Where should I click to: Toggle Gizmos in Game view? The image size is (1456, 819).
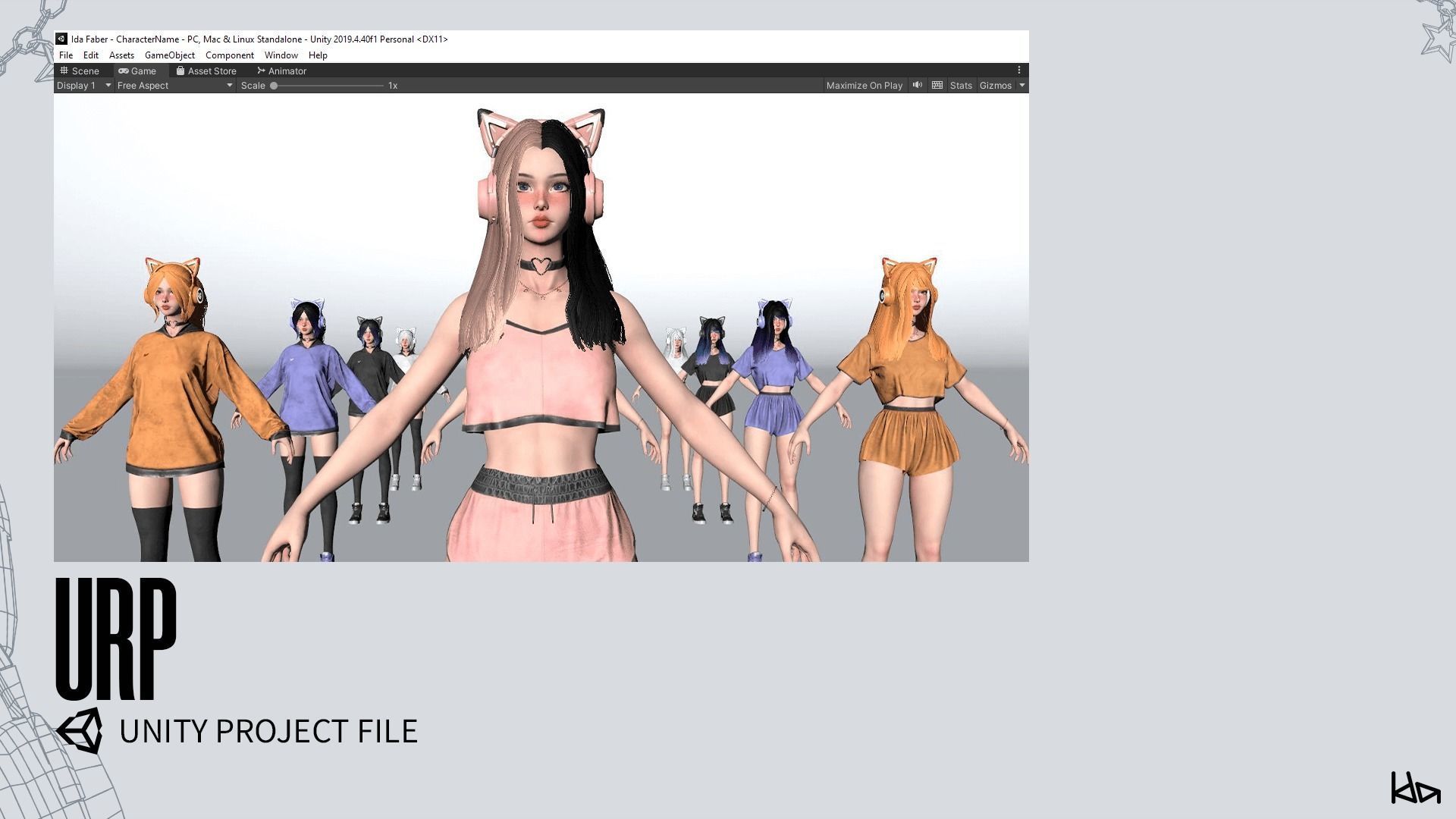[x=995, y=86]
